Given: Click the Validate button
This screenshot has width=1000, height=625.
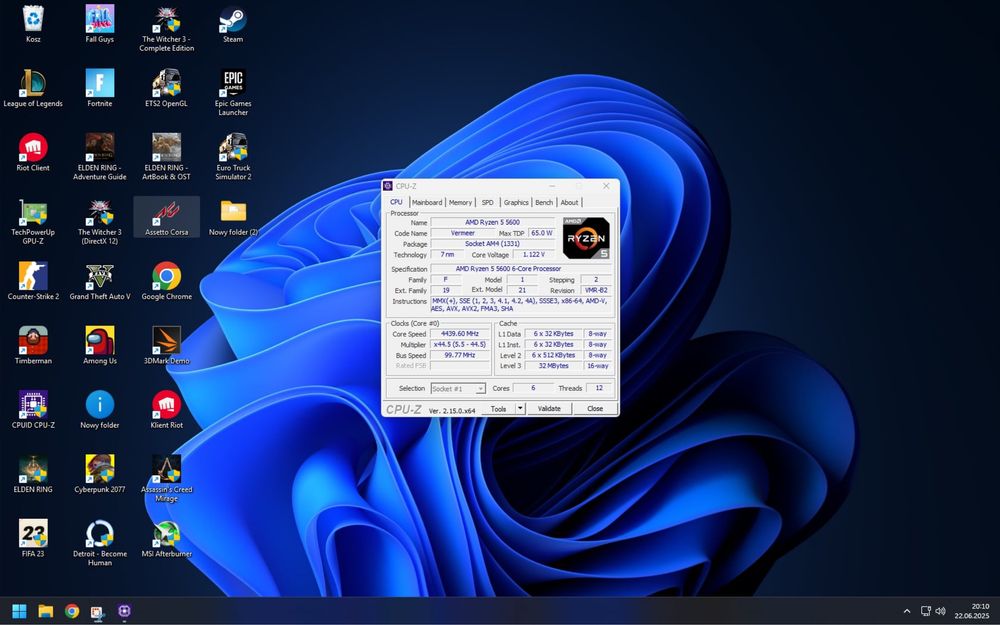Looking at the screenshot, I should coord(549,409).
